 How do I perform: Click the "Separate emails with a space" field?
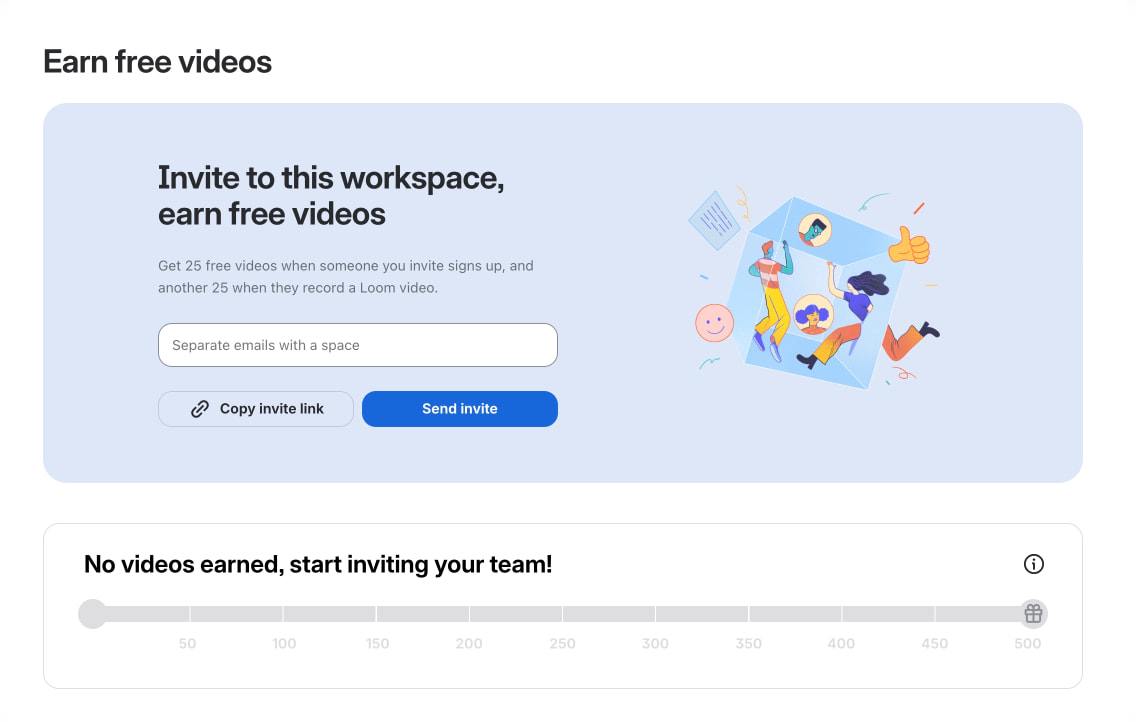(358, 345)
